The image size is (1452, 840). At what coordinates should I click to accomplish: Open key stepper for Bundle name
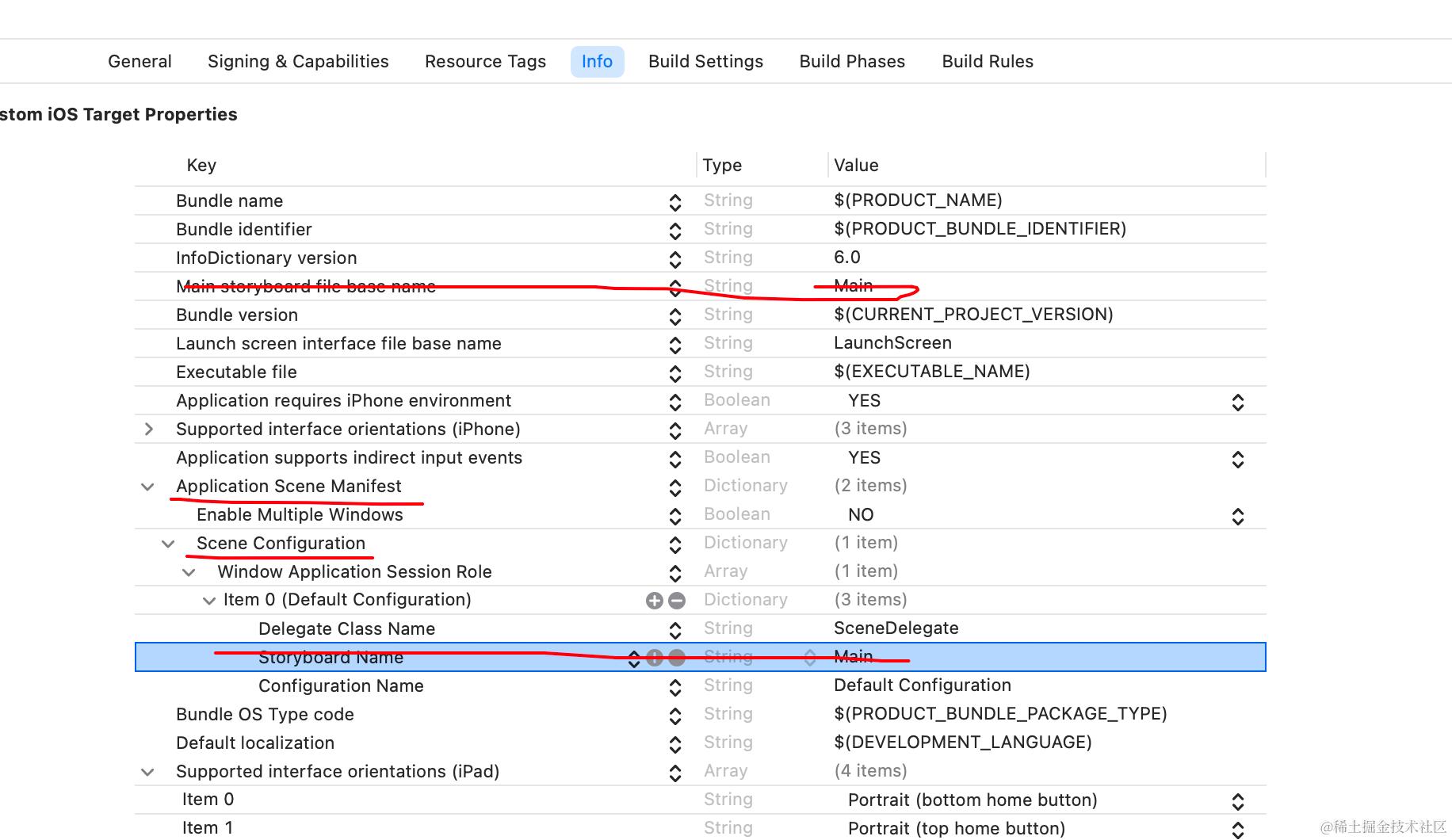675,202
